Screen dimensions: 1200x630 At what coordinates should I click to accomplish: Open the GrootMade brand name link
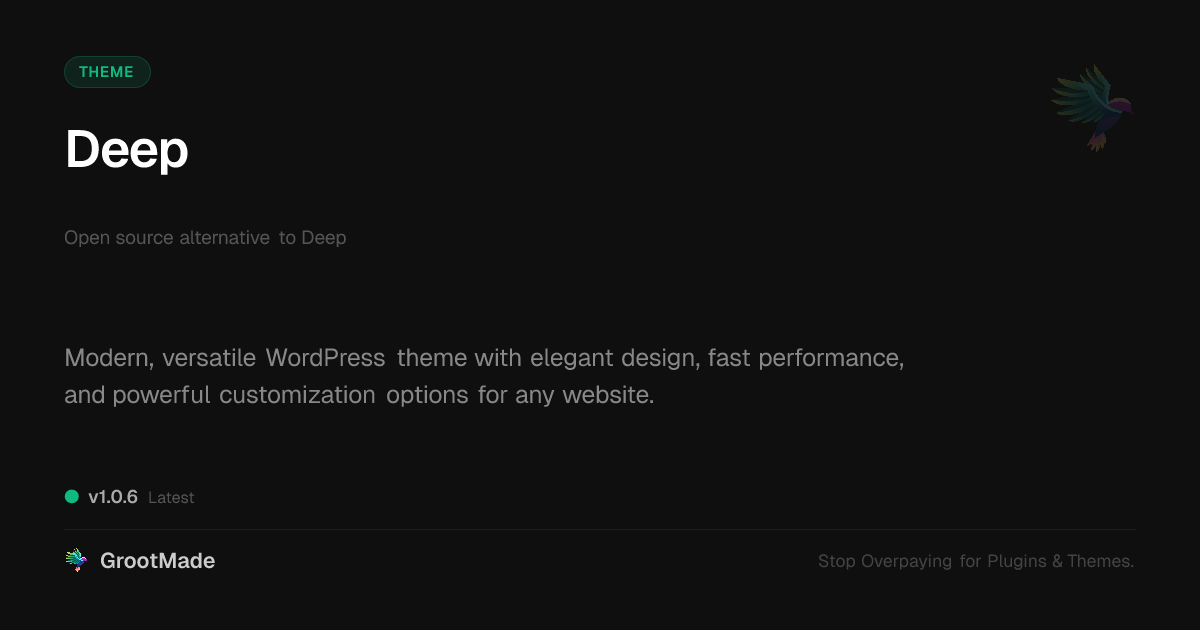[157, 561]
